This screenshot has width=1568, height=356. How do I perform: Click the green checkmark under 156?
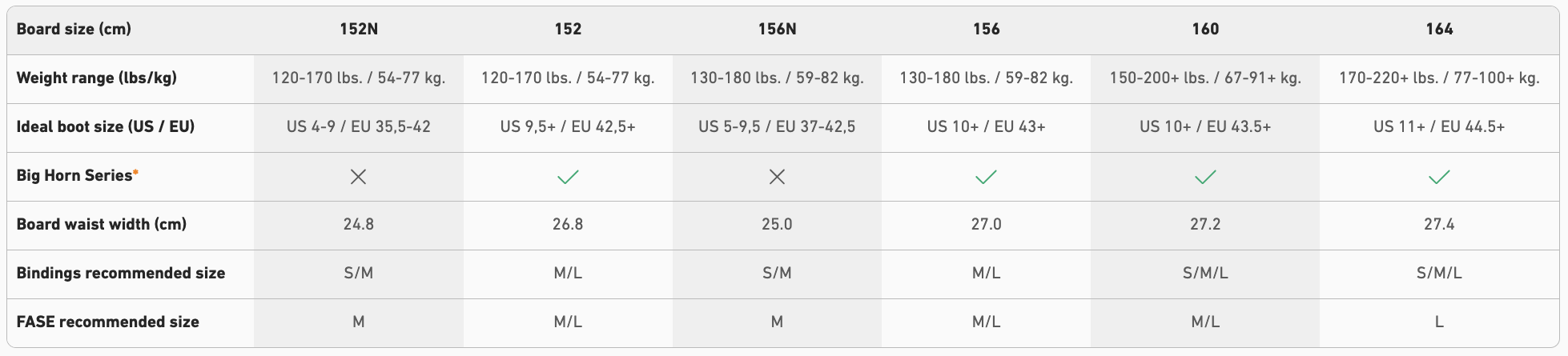pos(986,177)
